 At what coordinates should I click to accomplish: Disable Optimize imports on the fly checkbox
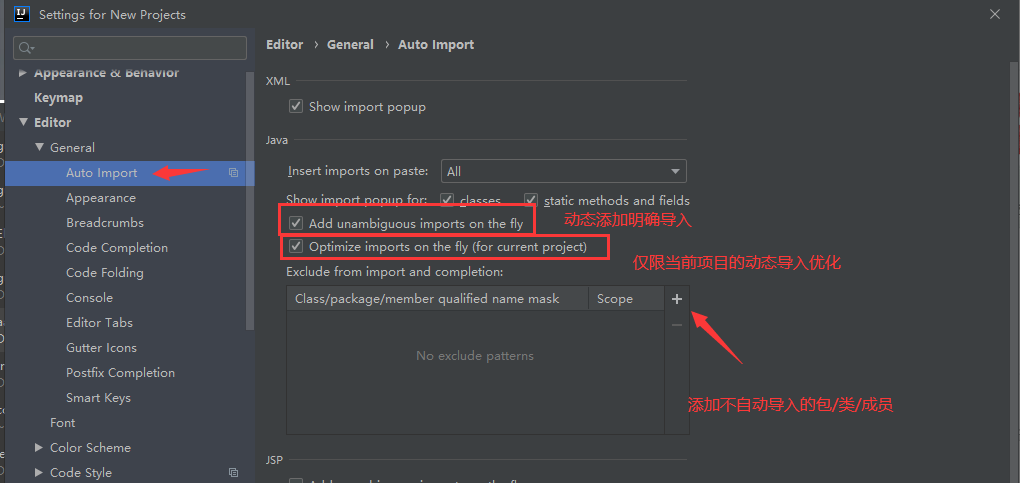click(296, 247)
